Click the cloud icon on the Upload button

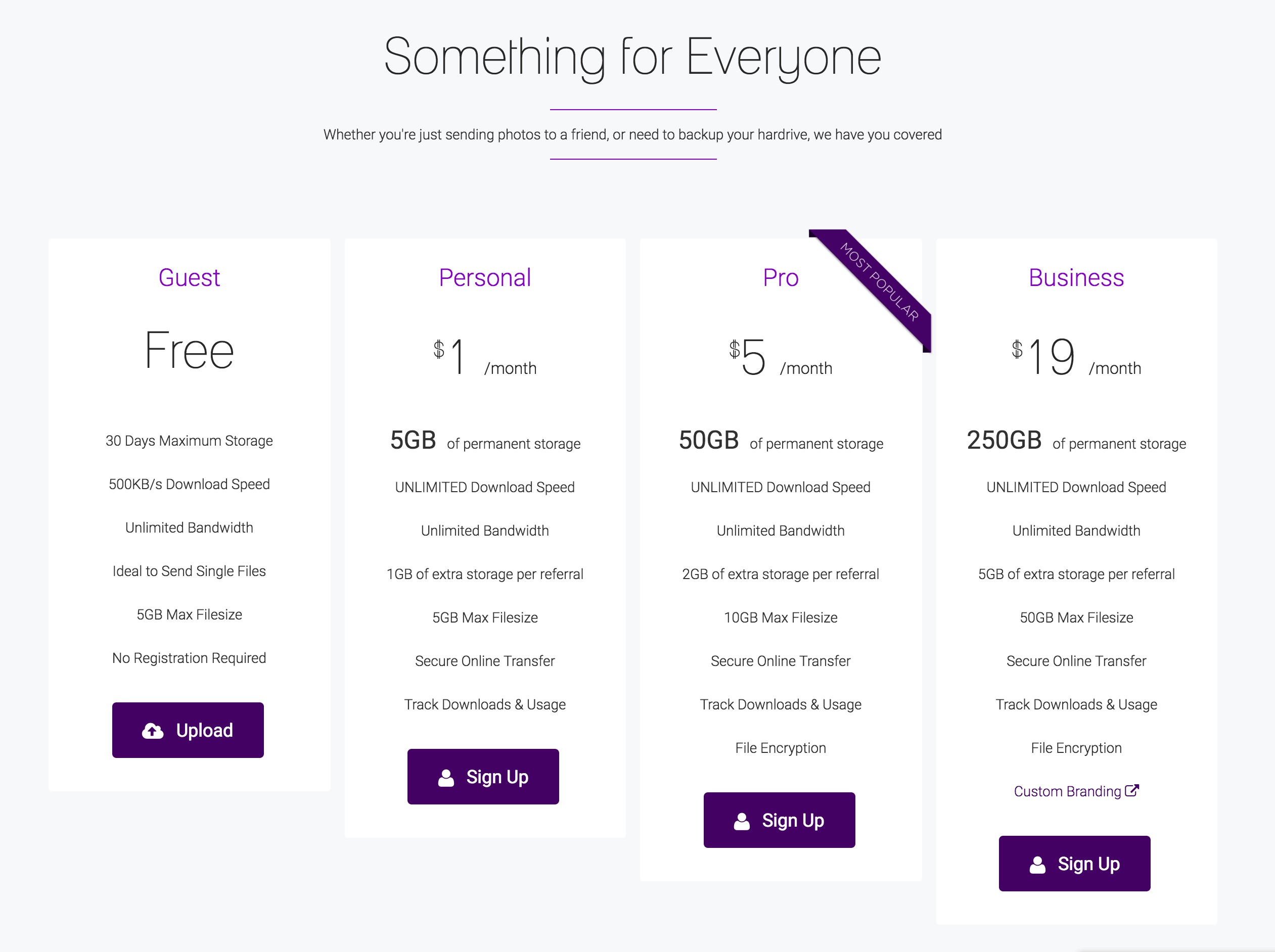pos(153,731)
